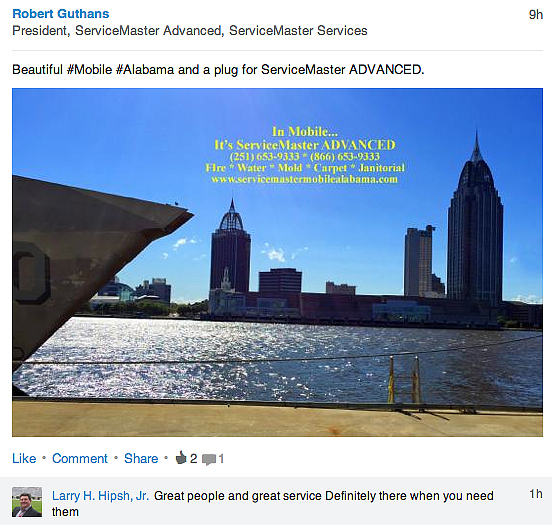Image resolution: width=552 pixels, height=525 pixels.
Task: Click the President, ServiceMaster Advanced headline
Action: point(190,31)
